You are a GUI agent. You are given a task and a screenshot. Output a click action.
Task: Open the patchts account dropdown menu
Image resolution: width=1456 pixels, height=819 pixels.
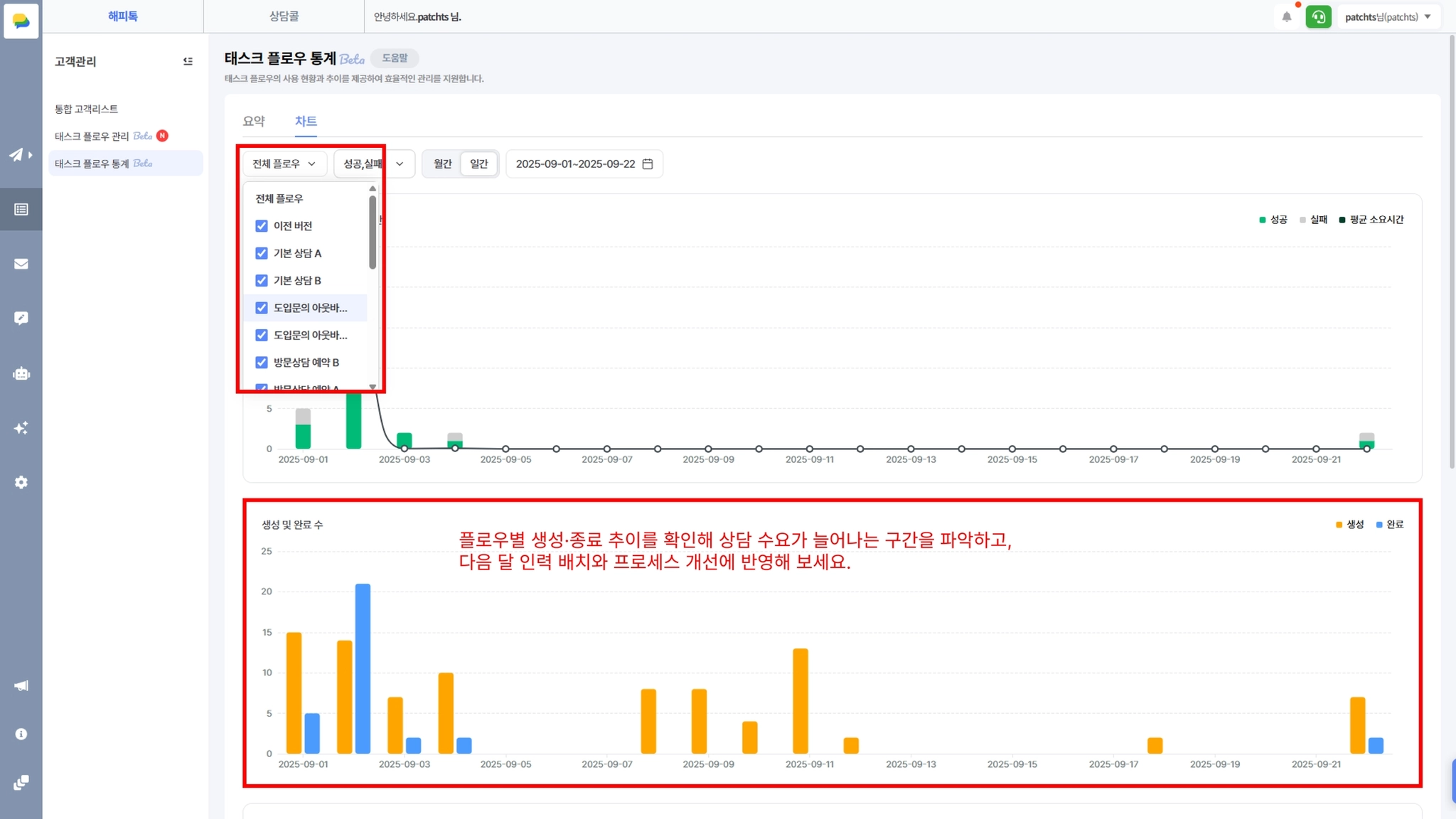click(1387, 17)
